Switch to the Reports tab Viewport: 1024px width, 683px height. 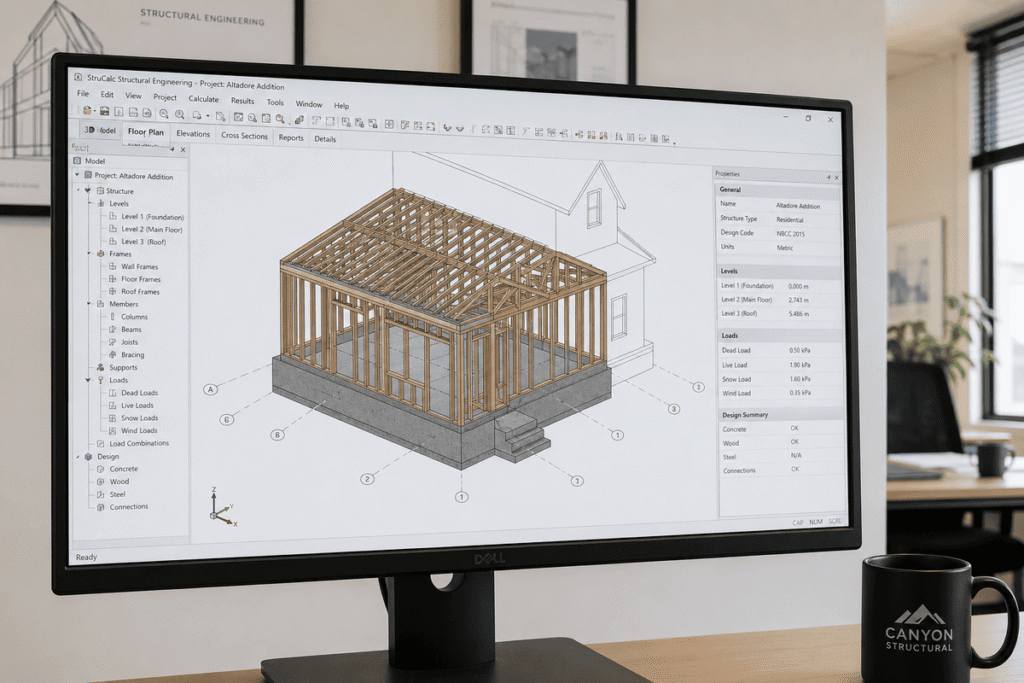291,138
